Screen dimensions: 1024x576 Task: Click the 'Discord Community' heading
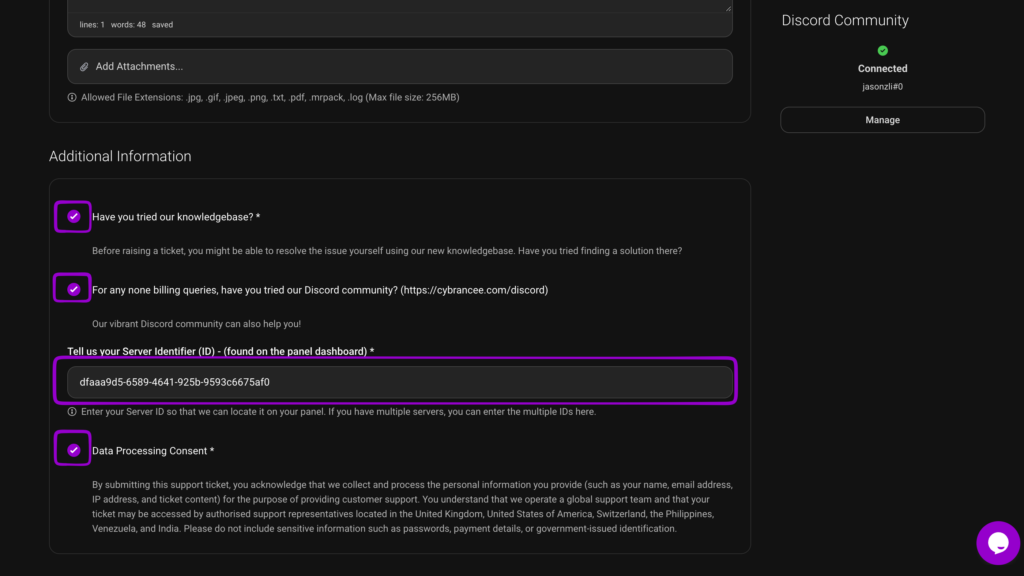(x=845, y=20)
